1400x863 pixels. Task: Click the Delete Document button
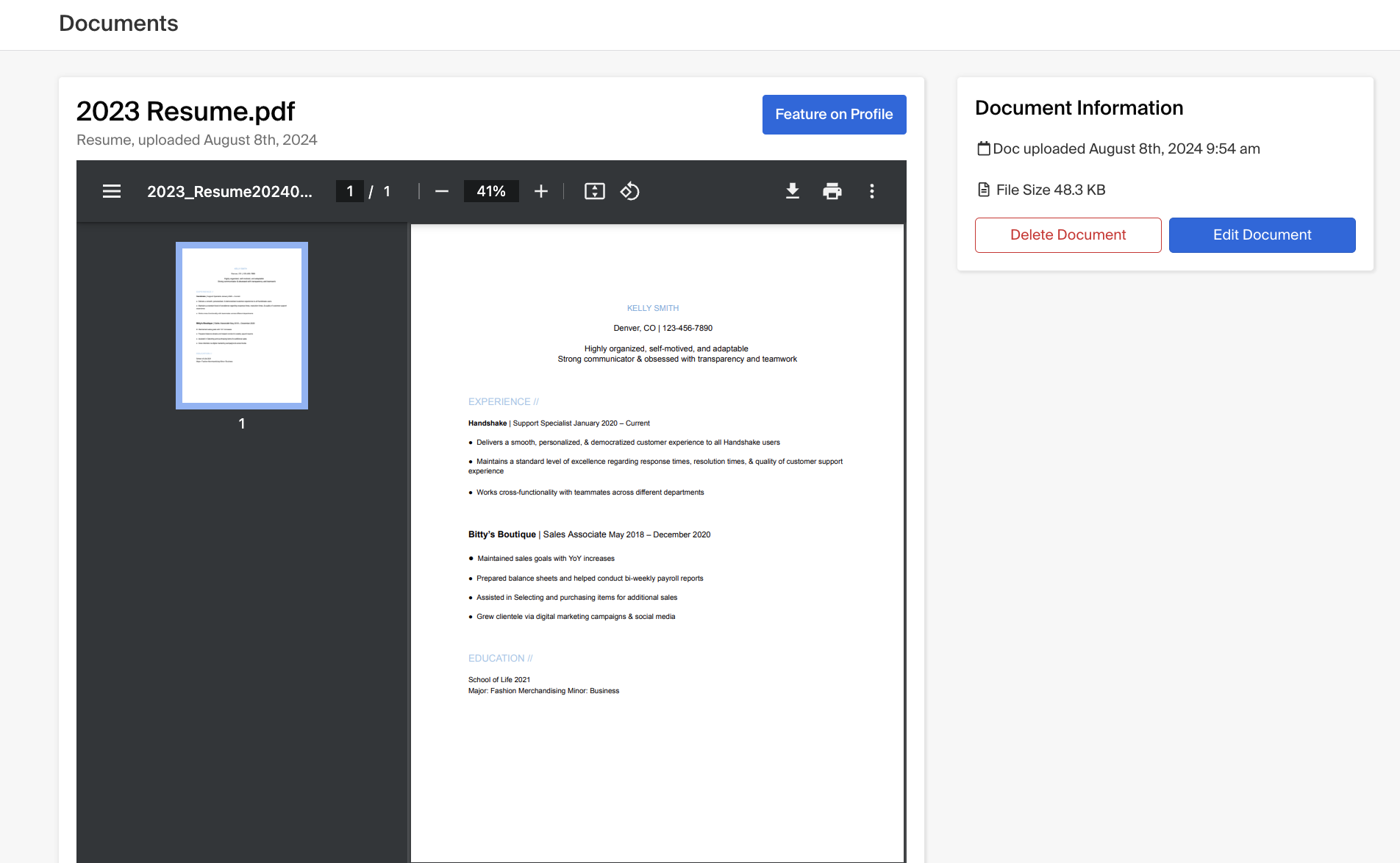[x=1068, y=234]
